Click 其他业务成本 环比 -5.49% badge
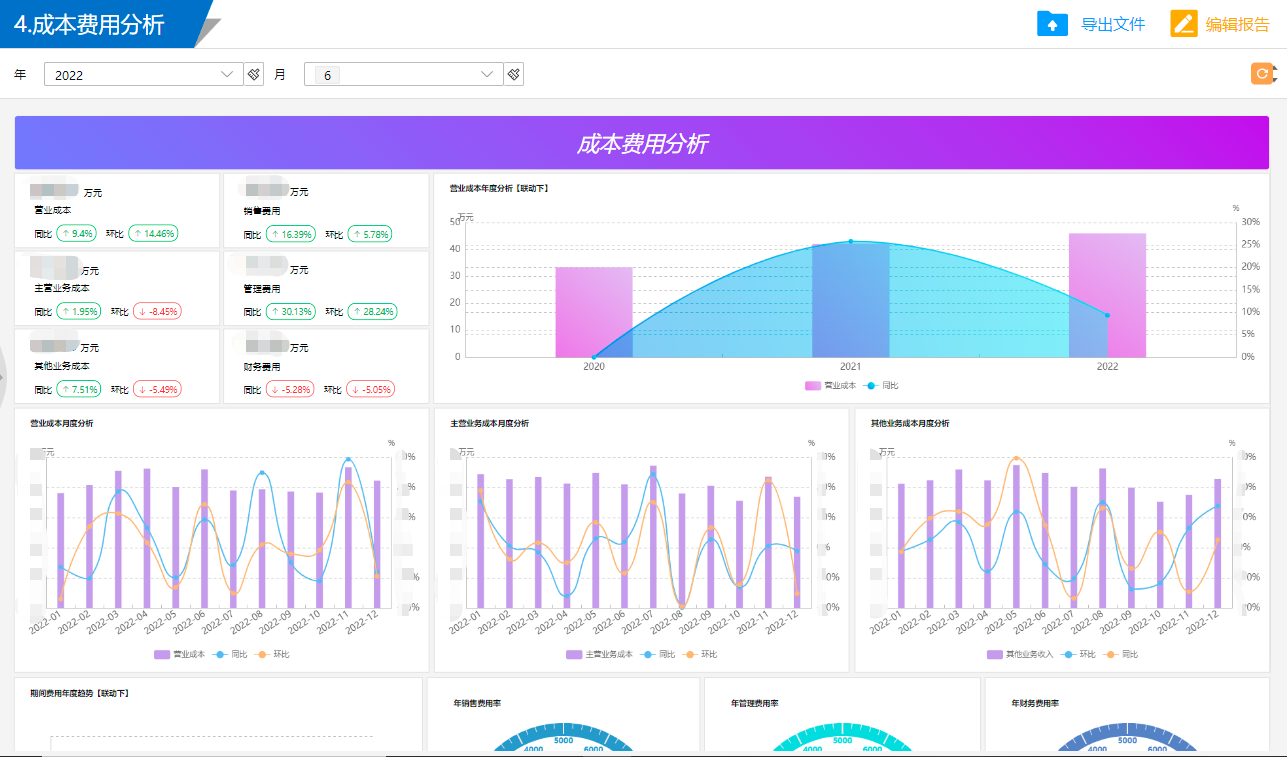1287x757 pixels. click(157, 389)
